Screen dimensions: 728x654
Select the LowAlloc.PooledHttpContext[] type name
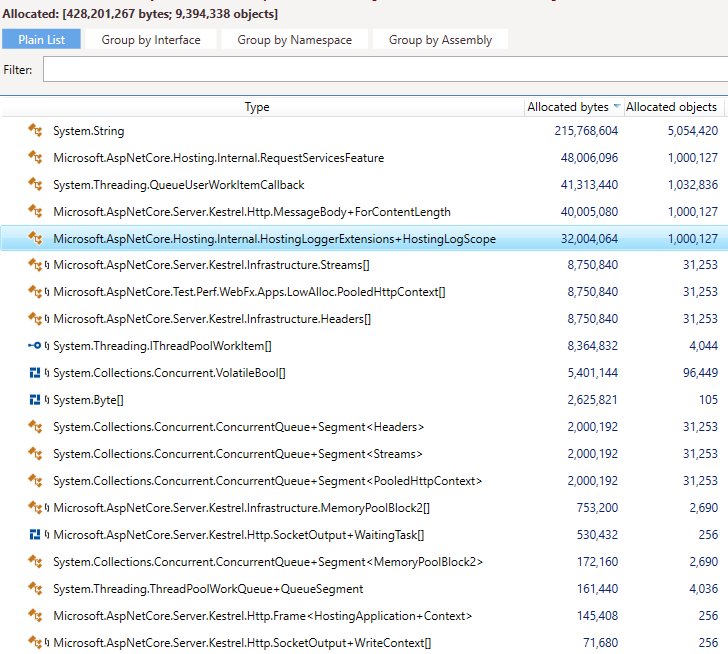249,292
